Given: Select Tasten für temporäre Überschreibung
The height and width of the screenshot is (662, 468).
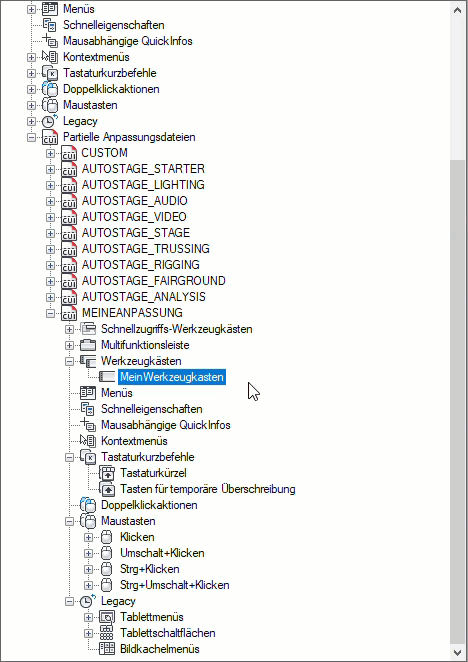Looking at the screenshot, I should tap(207, 489).
